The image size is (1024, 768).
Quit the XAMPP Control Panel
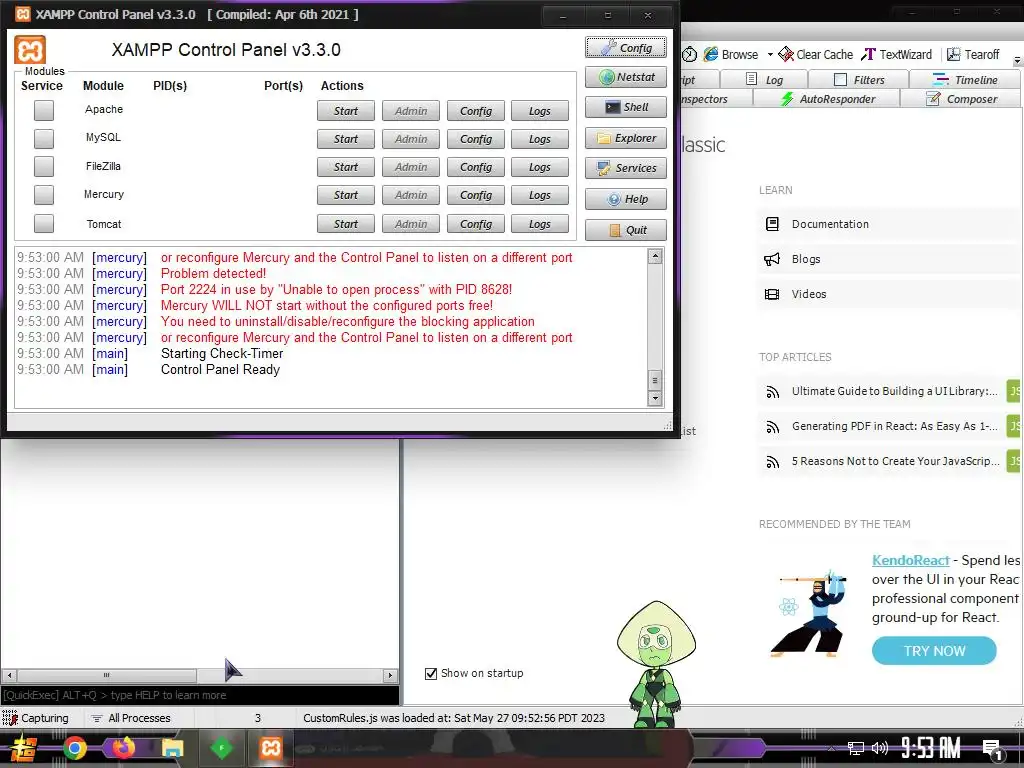pyautogui.click(x=626, y=230)
